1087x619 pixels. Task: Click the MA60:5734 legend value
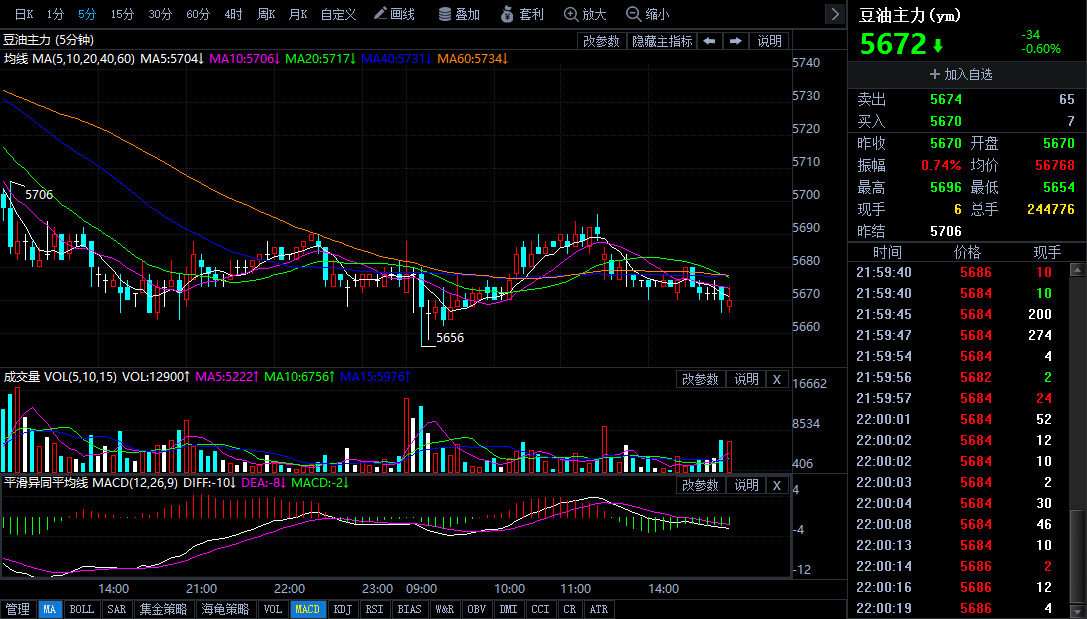point(472,59)
